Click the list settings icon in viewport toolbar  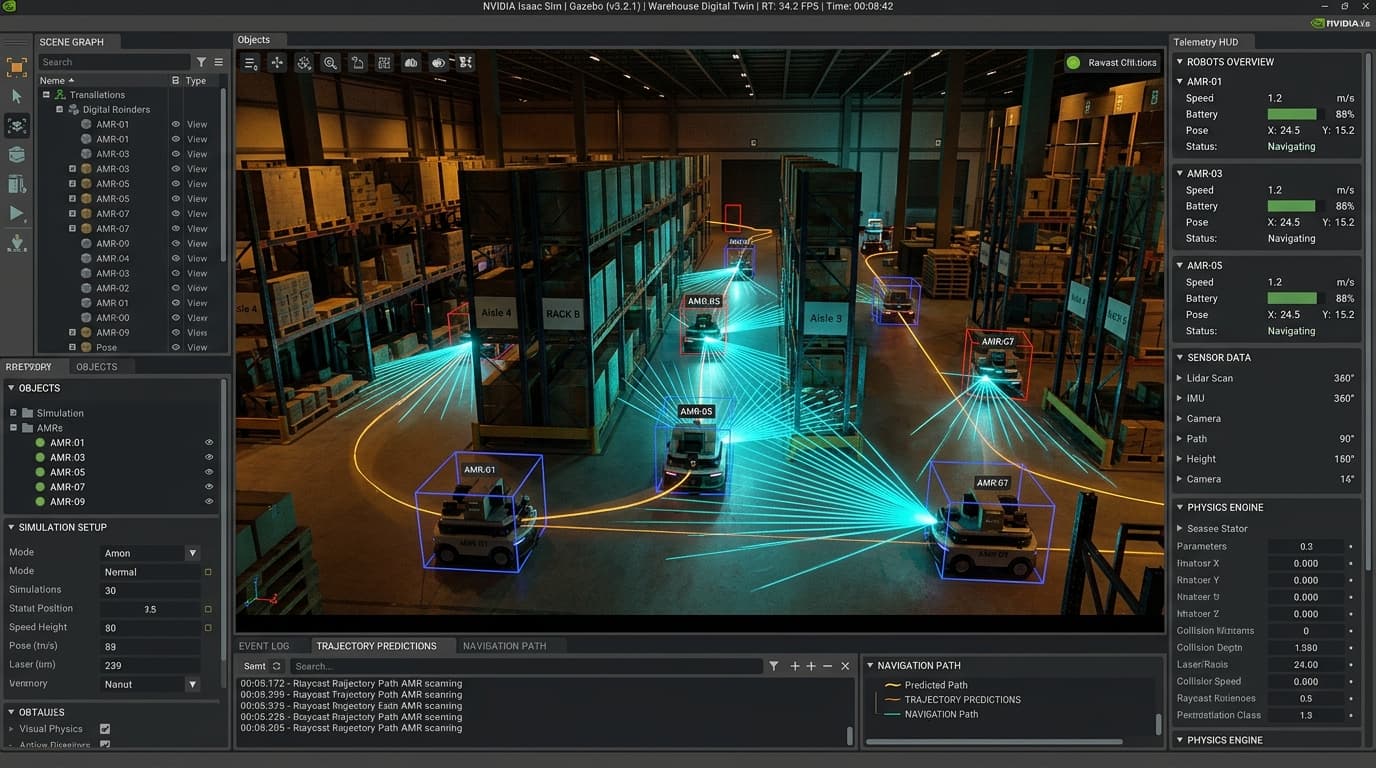[251, 63]
